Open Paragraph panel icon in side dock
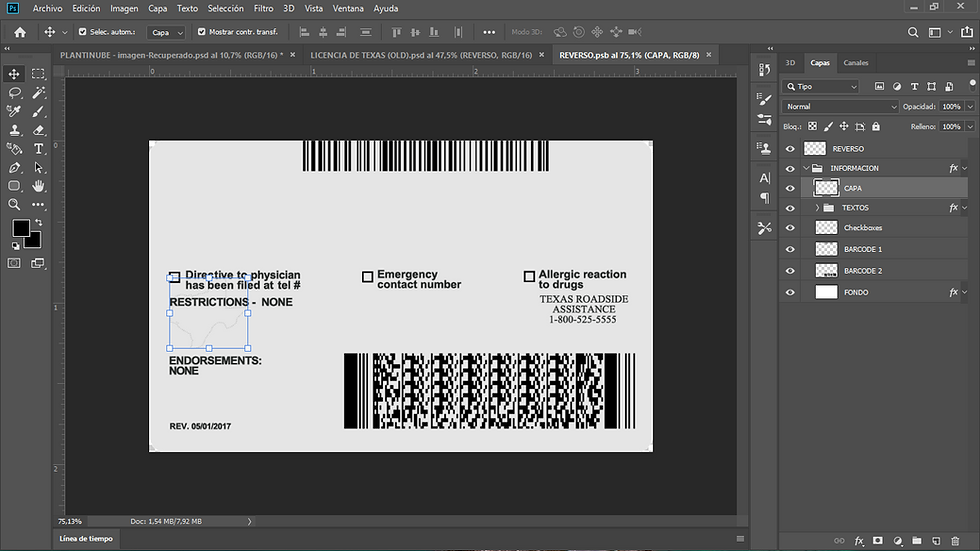 pyautogui.click(x=764, y=198)
